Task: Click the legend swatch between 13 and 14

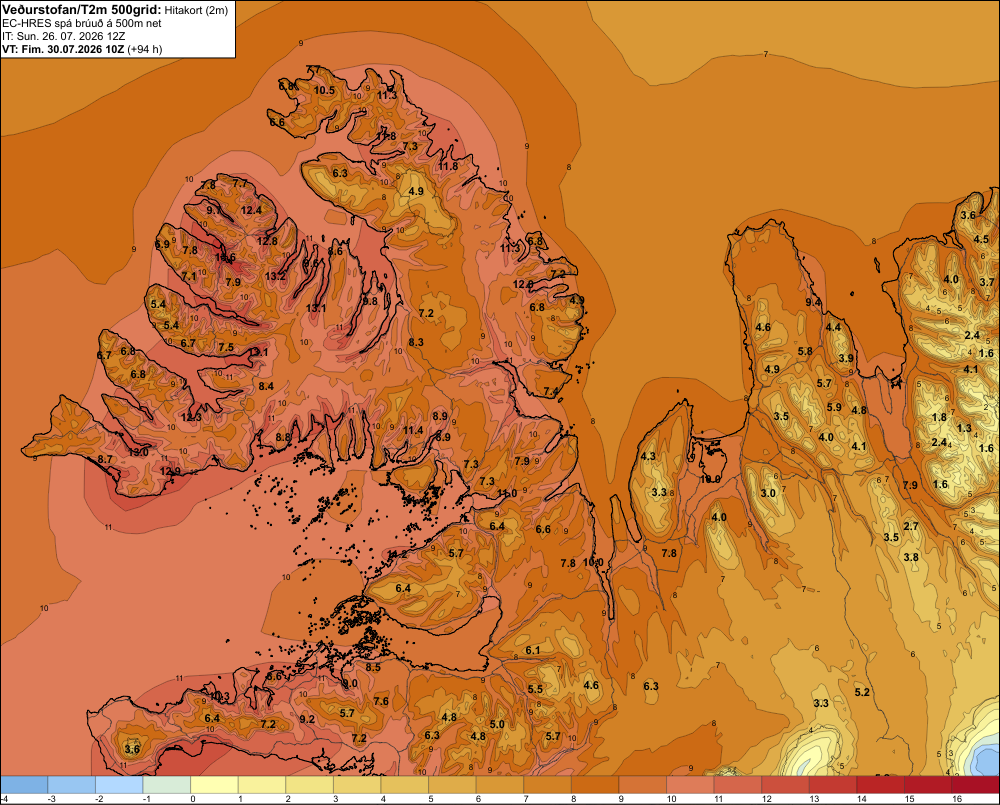Action: point(832,785)
